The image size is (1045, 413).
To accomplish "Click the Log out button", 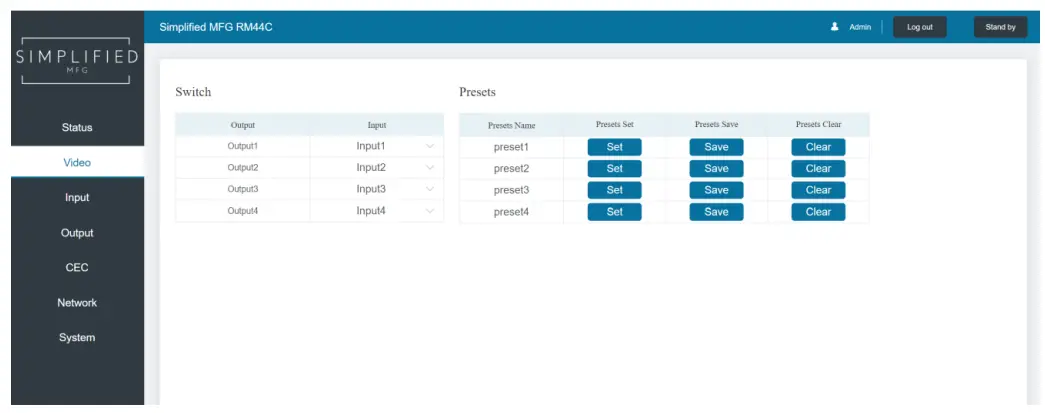I will pos(920,27).
